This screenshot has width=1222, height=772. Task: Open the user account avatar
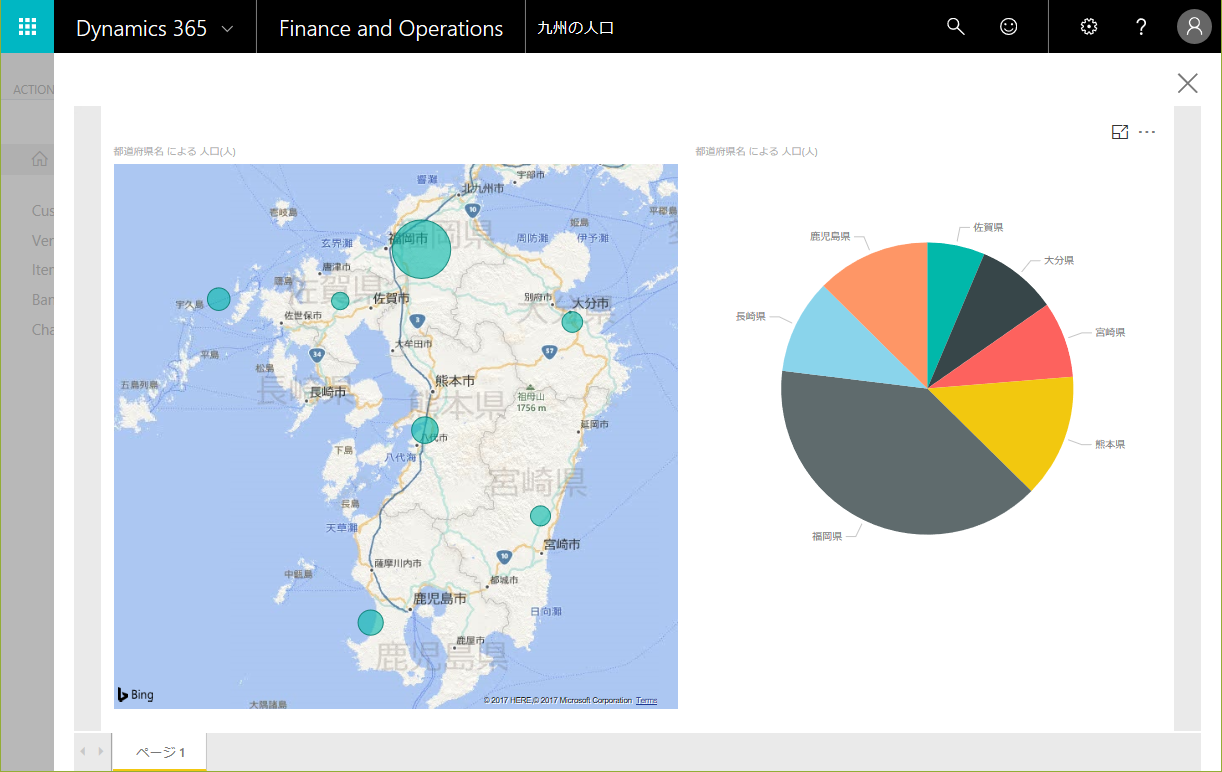(1194, 27)
